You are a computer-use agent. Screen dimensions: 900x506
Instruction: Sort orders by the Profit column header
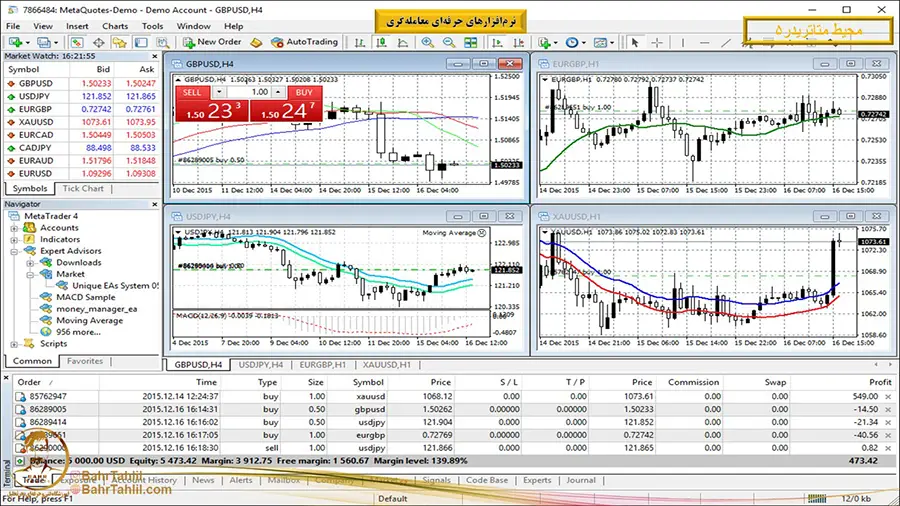[x=880, y=382]
